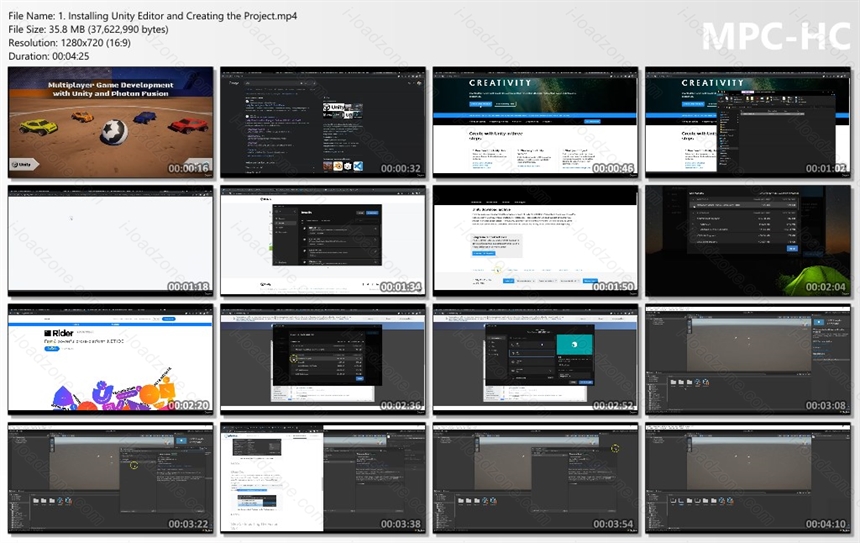This screenshot has width=860, height=543.
Task: Pick the final frame stamped 00:04:10
Action: pyautogui.click(x=748, y=478)
